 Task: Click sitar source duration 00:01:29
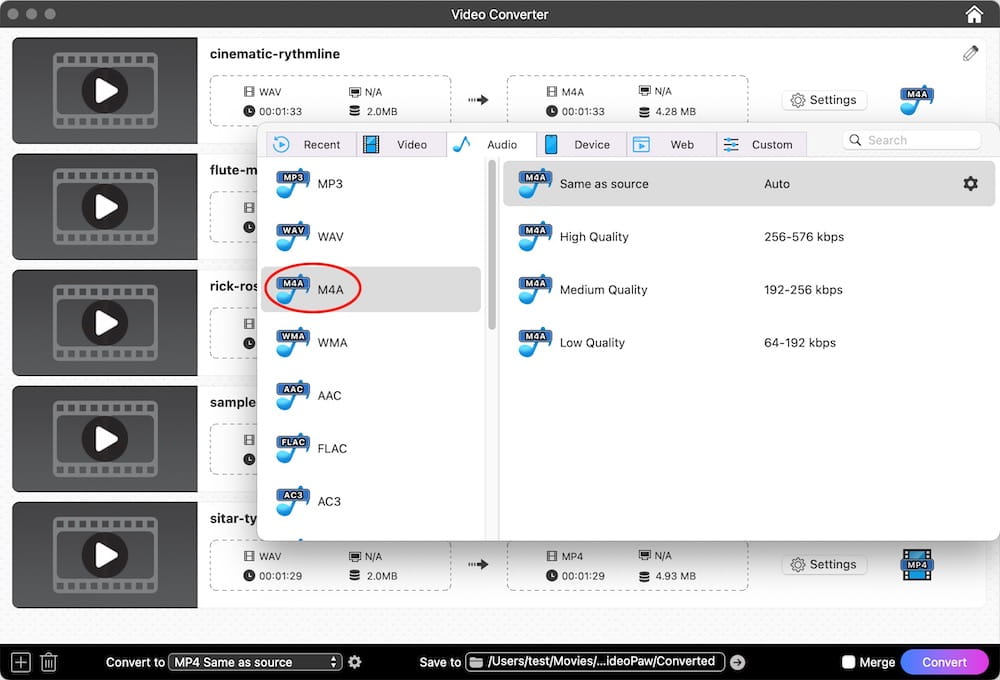coord(281,576)
